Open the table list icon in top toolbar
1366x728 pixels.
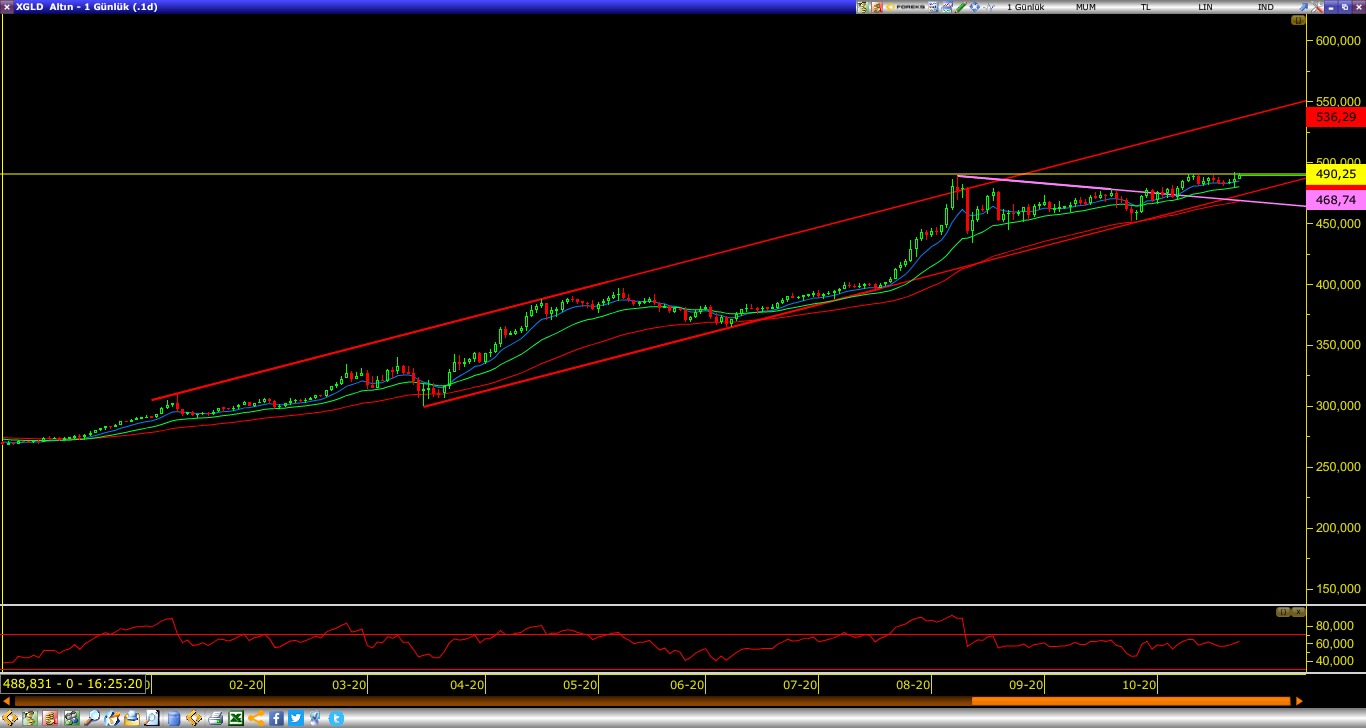click(x=933, y=7)
